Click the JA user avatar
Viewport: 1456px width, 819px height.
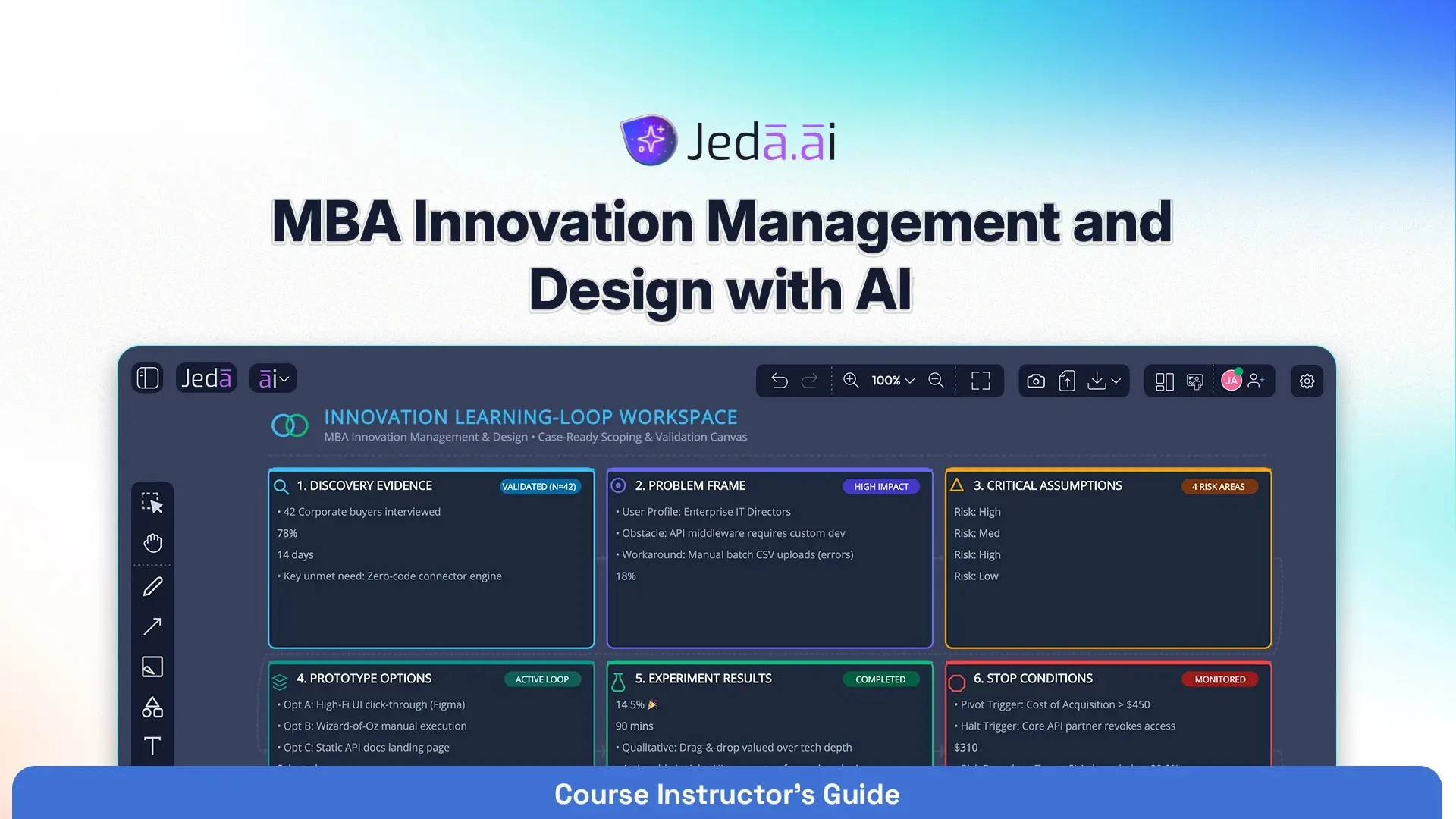(1232, 381)
